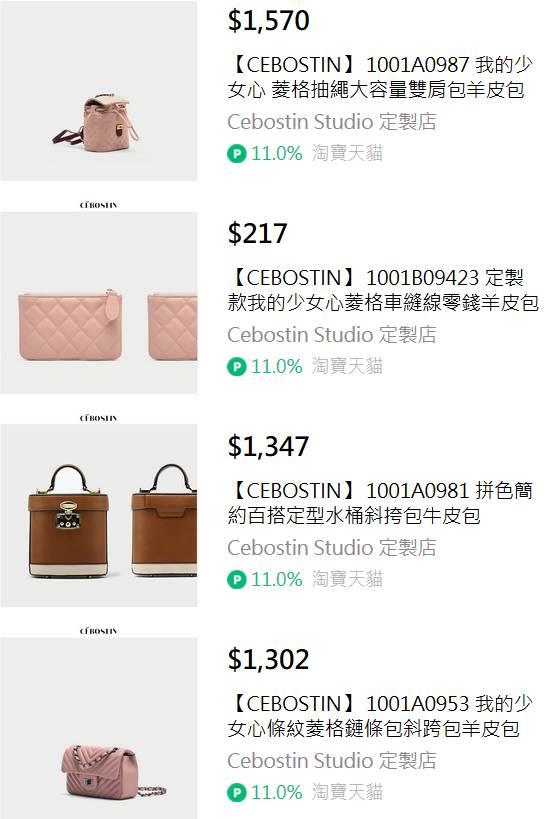Click Cebostin Studio store name under $1,570 item
The width and height of the screenshot is (553, 819).
point(332,122)
